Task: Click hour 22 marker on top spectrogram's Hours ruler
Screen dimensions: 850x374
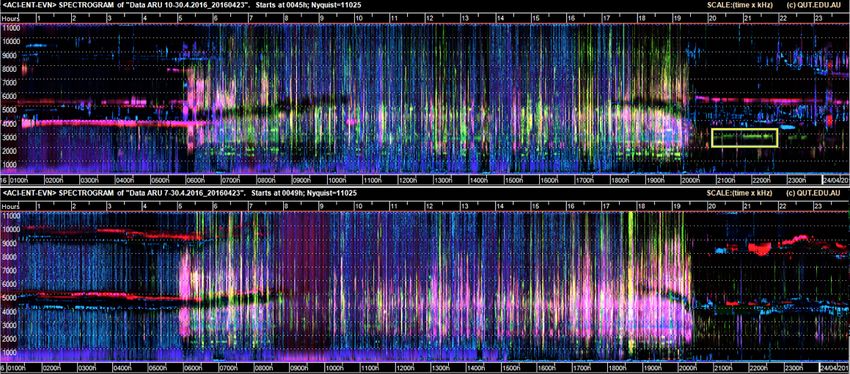Action: pos(783,18)
